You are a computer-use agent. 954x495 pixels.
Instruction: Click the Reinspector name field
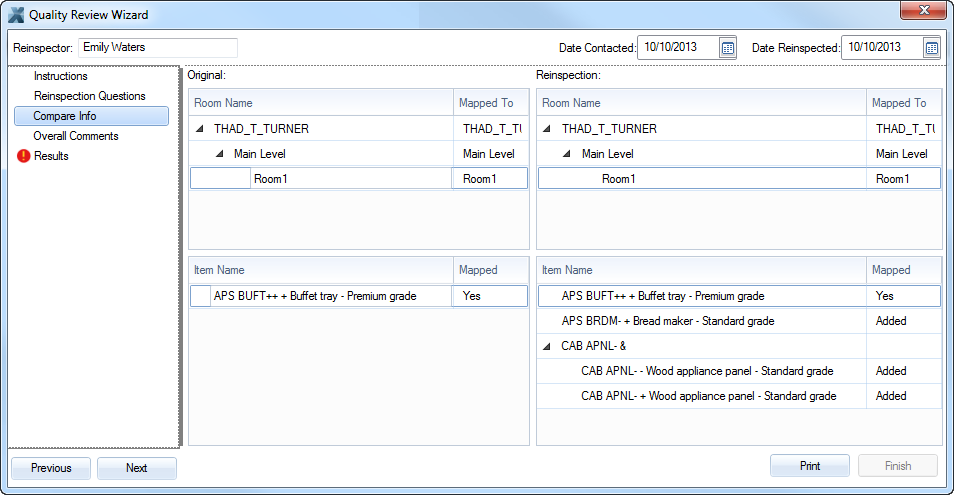(x=158, y=47)
